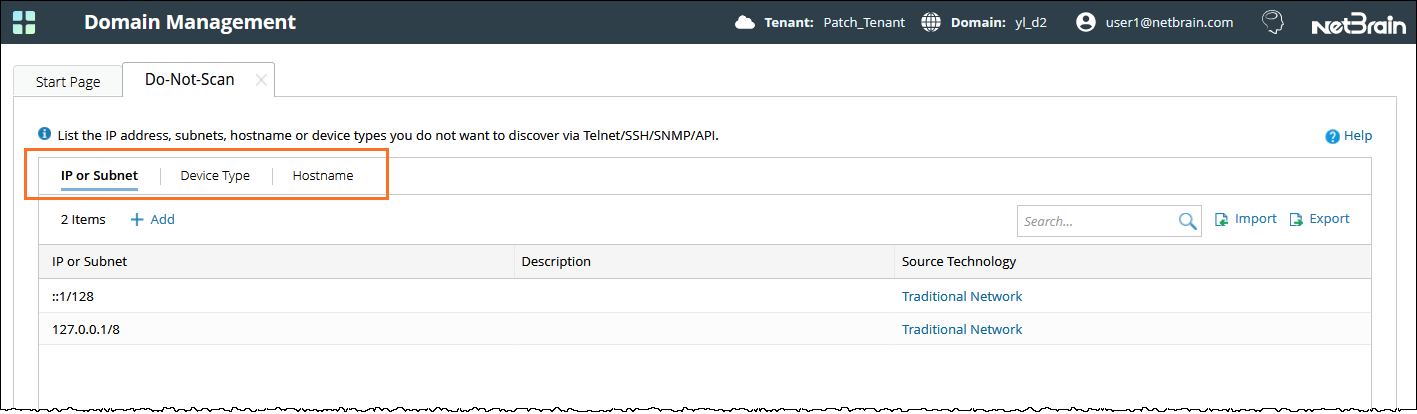Click the globe Domain icon

[931, 22]
